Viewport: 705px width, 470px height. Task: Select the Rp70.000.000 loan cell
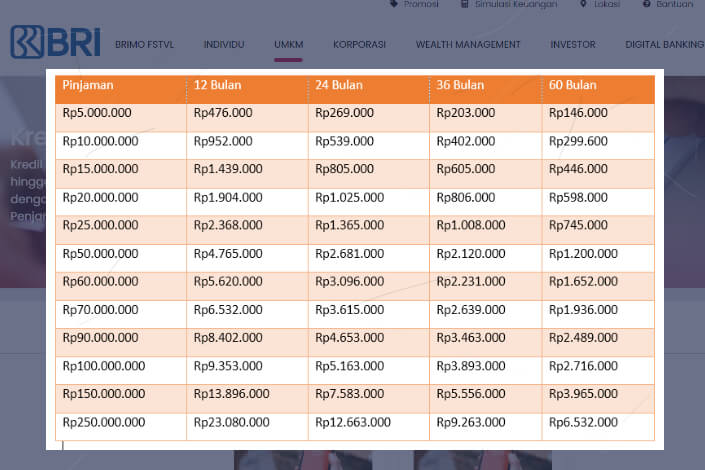(x=121, y=314)
